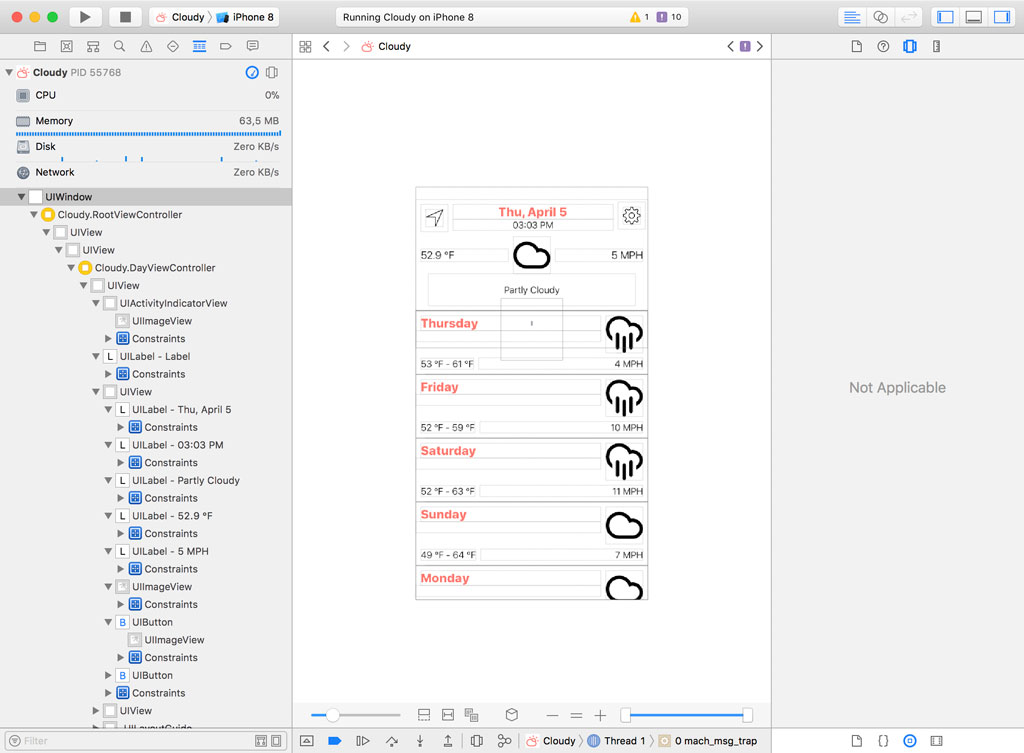Collapse the UIActivityIndicatorView node

[x=96, y=303]
